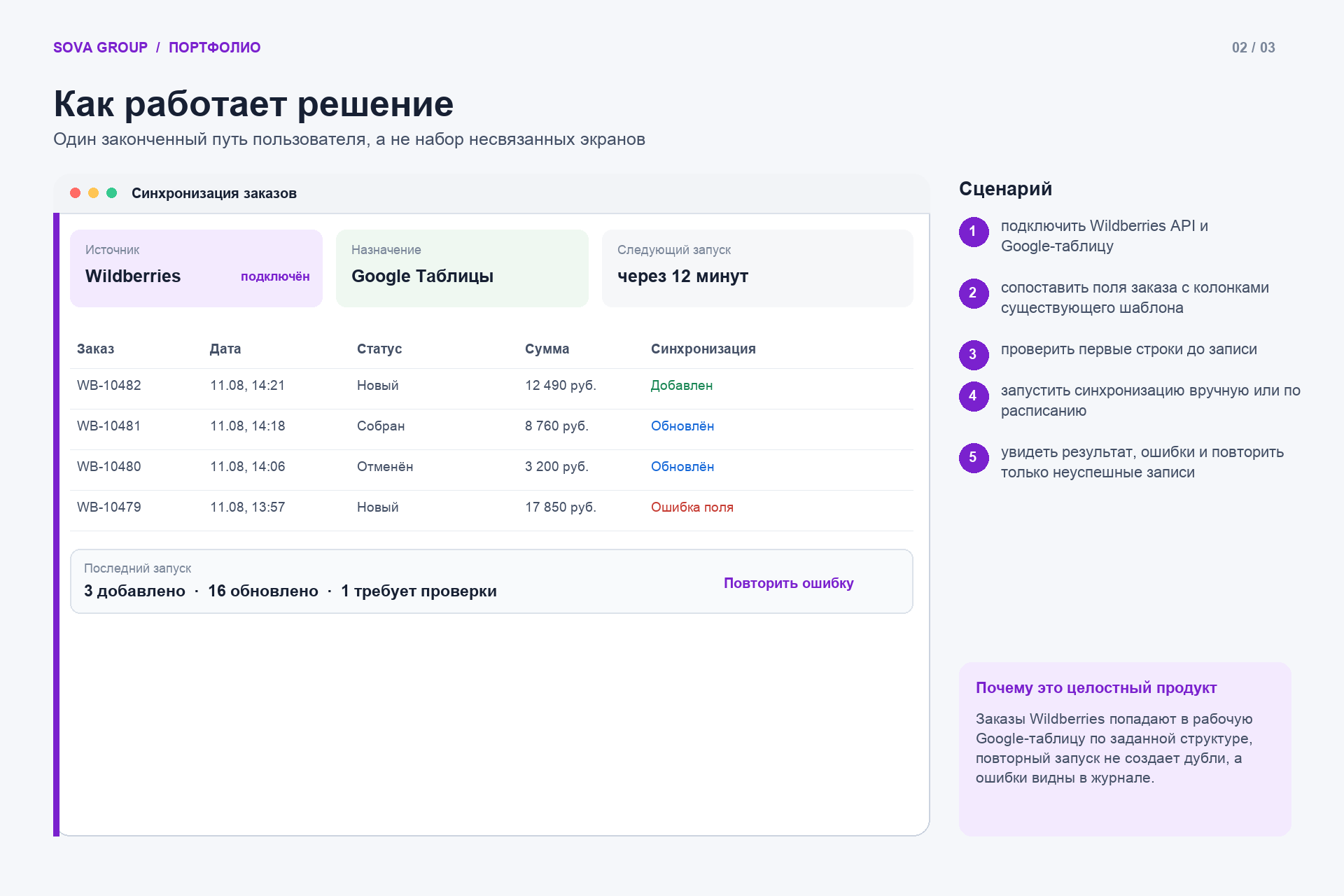Click the heading Как работает решение

[x=253, y=104]
